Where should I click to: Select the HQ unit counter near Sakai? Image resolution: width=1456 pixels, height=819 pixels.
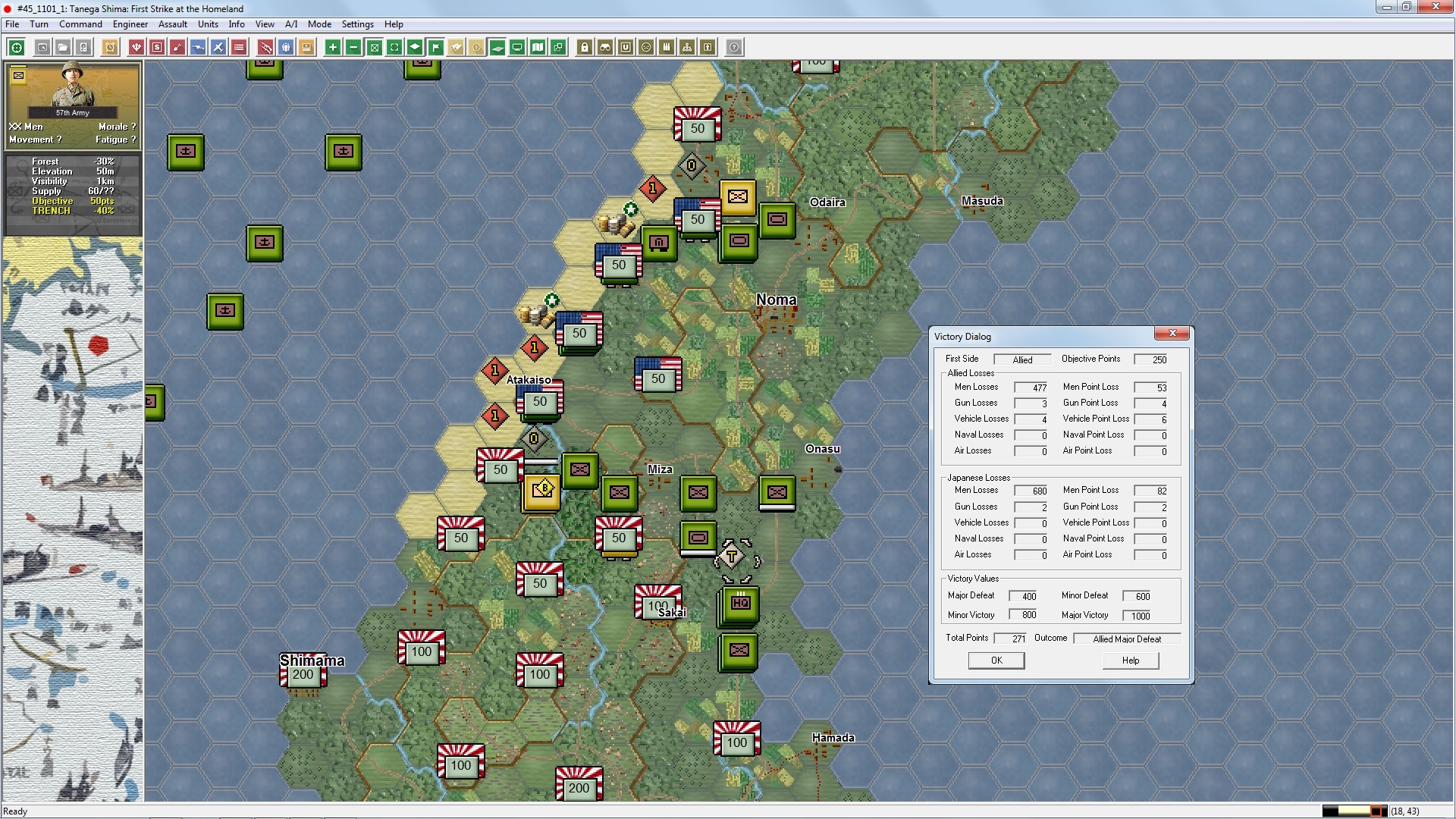point(740,604)
